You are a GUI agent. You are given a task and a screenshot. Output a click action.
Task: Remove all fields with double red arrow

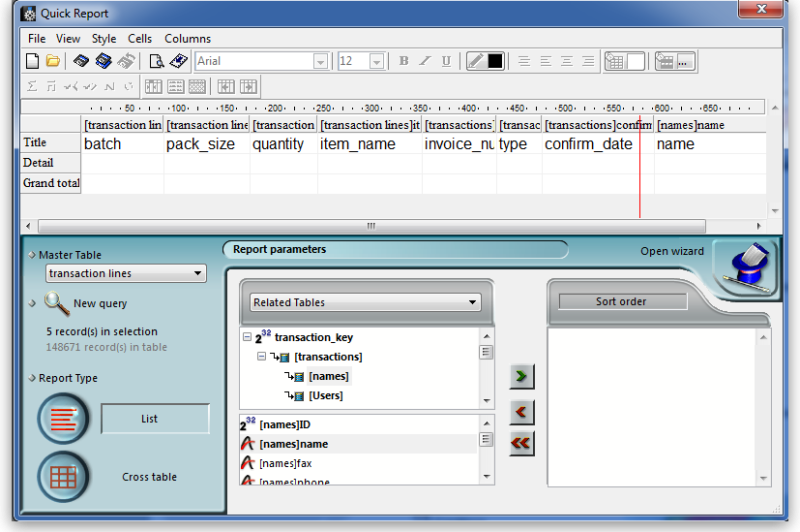pos(521,444)
